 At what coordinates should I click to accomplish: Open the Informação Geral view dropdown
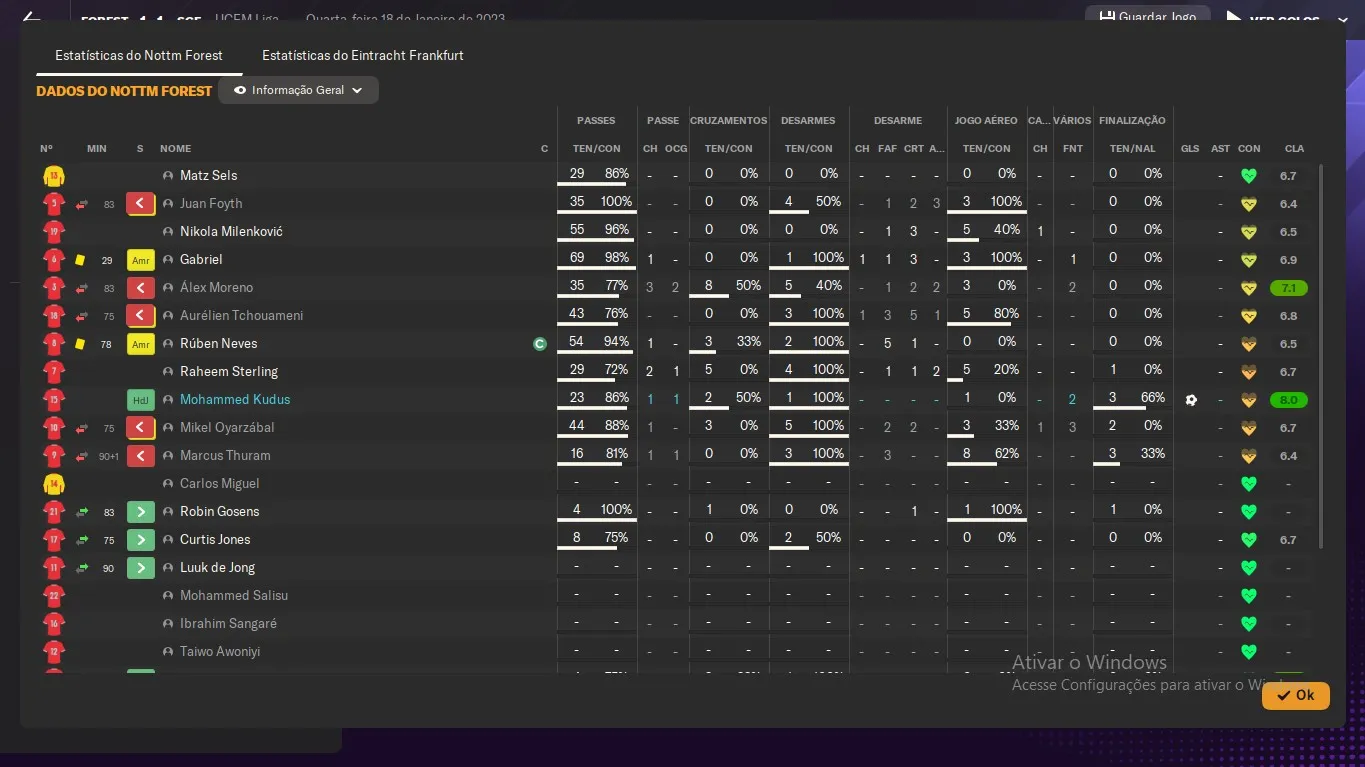pos(298,90)
